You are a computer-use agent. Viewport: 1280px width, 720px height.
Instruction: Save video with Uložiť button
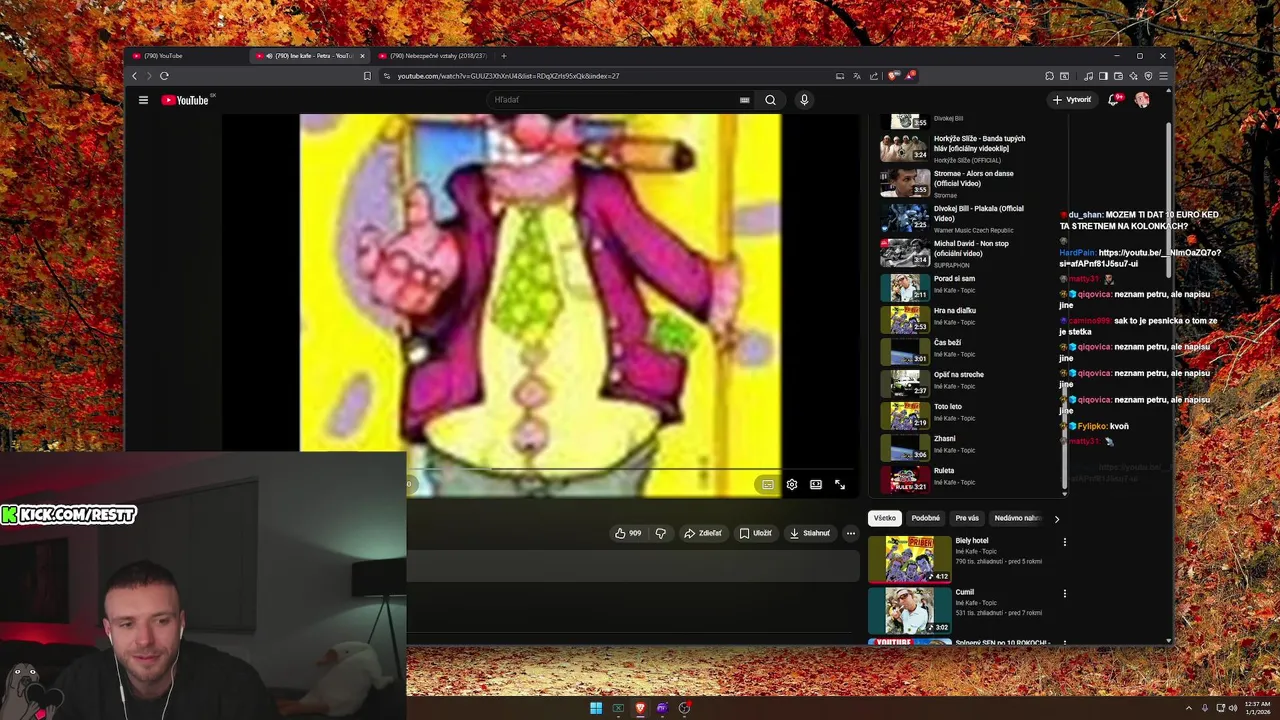tap(756, 533)
